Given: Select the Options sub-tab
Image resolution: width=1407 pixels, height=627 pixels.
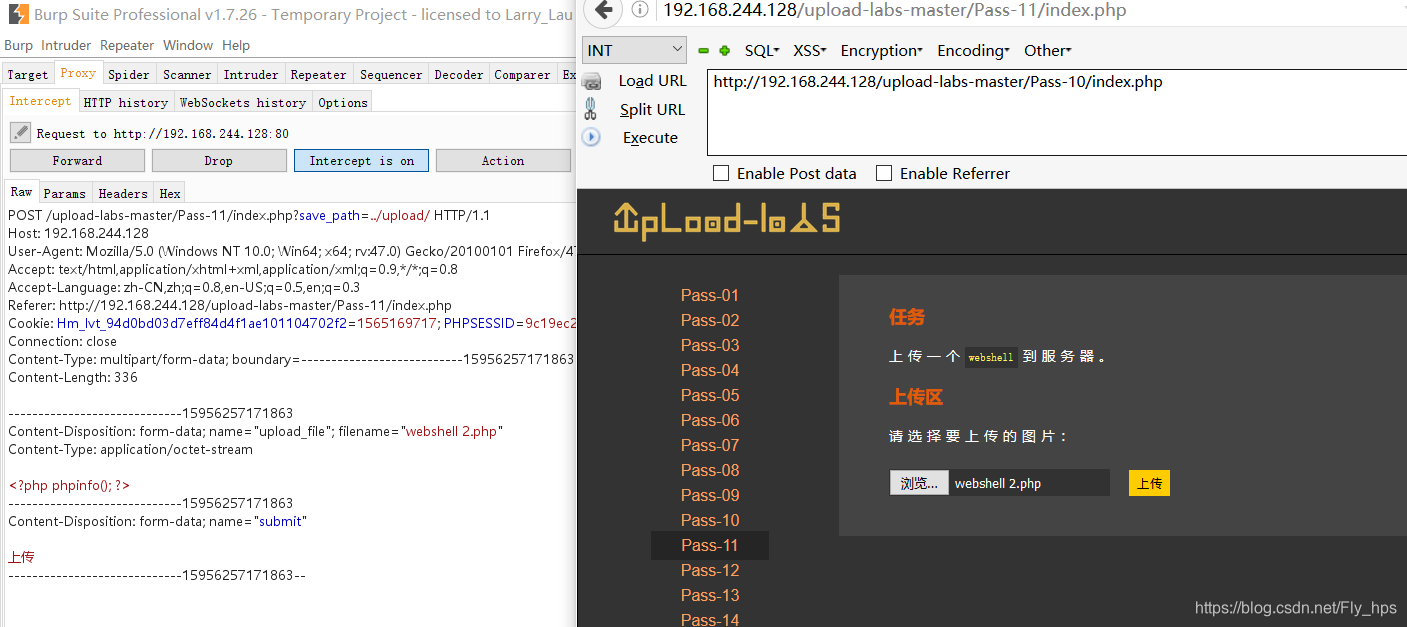Looking at the screenshot, I should click(x=343, y=102).
